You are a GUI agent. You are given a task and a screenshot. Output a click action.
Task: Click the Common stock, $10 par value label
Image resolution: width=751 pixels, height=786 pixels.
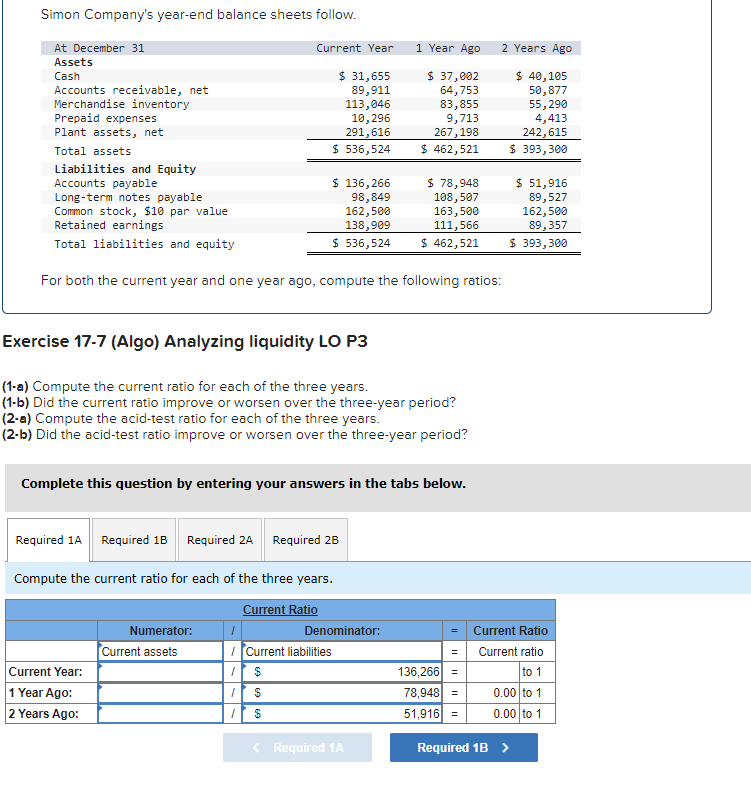[141, 212]
